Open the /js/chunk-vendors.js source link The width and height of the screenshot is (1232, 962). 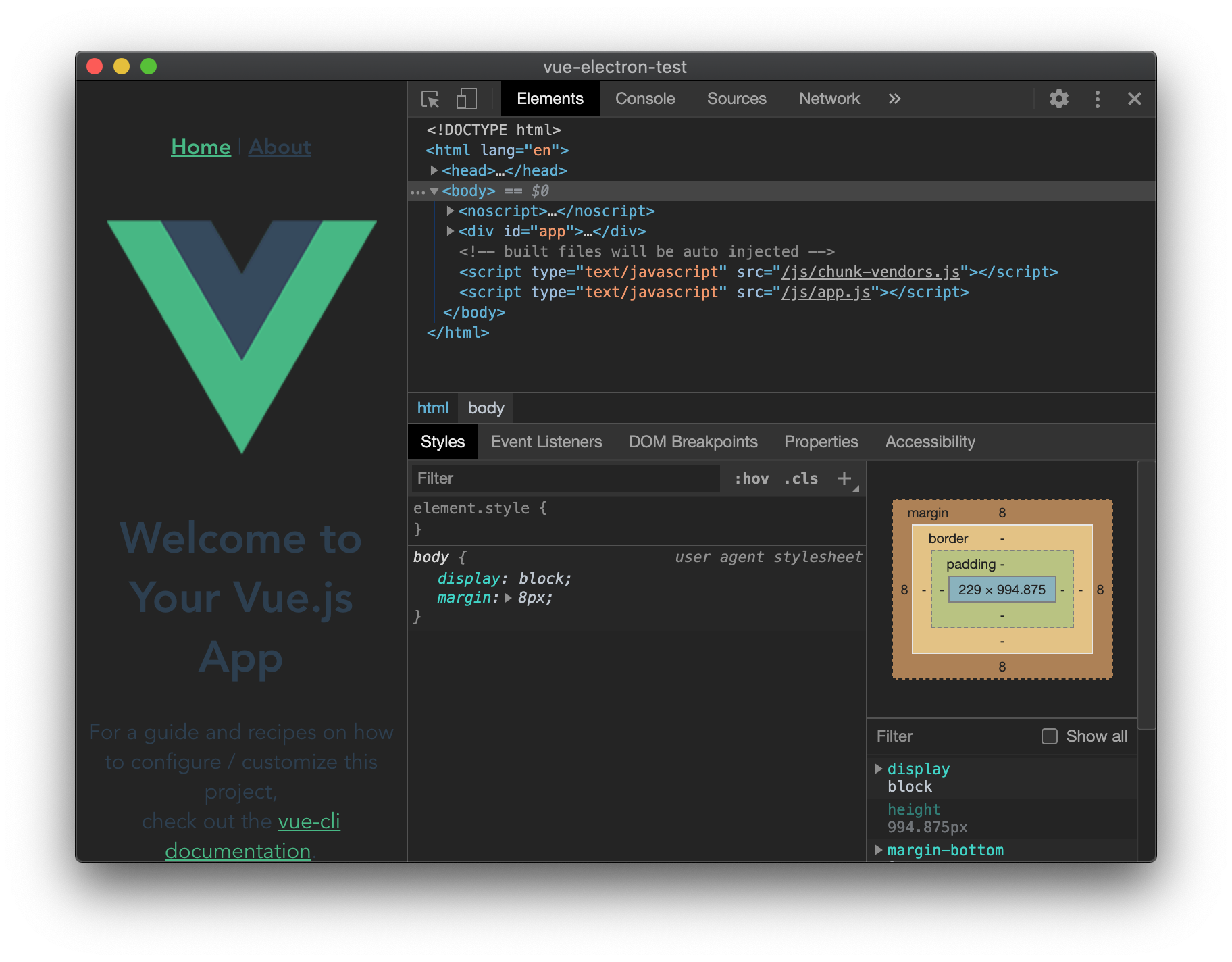tap(871, 272)
